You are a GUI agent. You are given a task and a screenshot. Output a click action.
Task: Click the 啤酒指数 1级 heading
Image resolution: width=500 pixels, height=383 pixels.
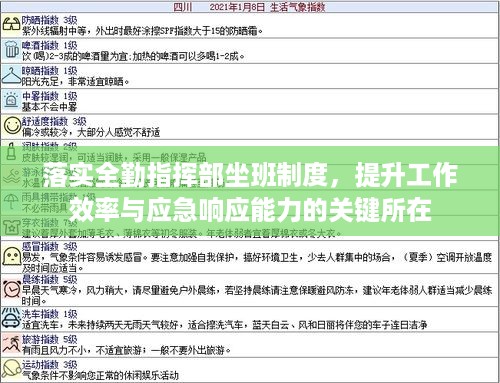tap(49, 45)
